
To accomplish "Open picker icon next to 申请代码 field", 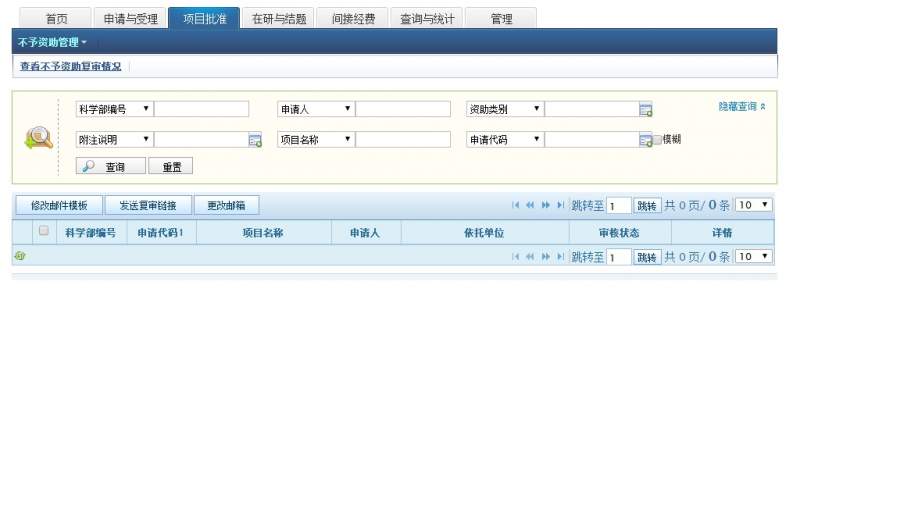I will [x=646, y=140].
